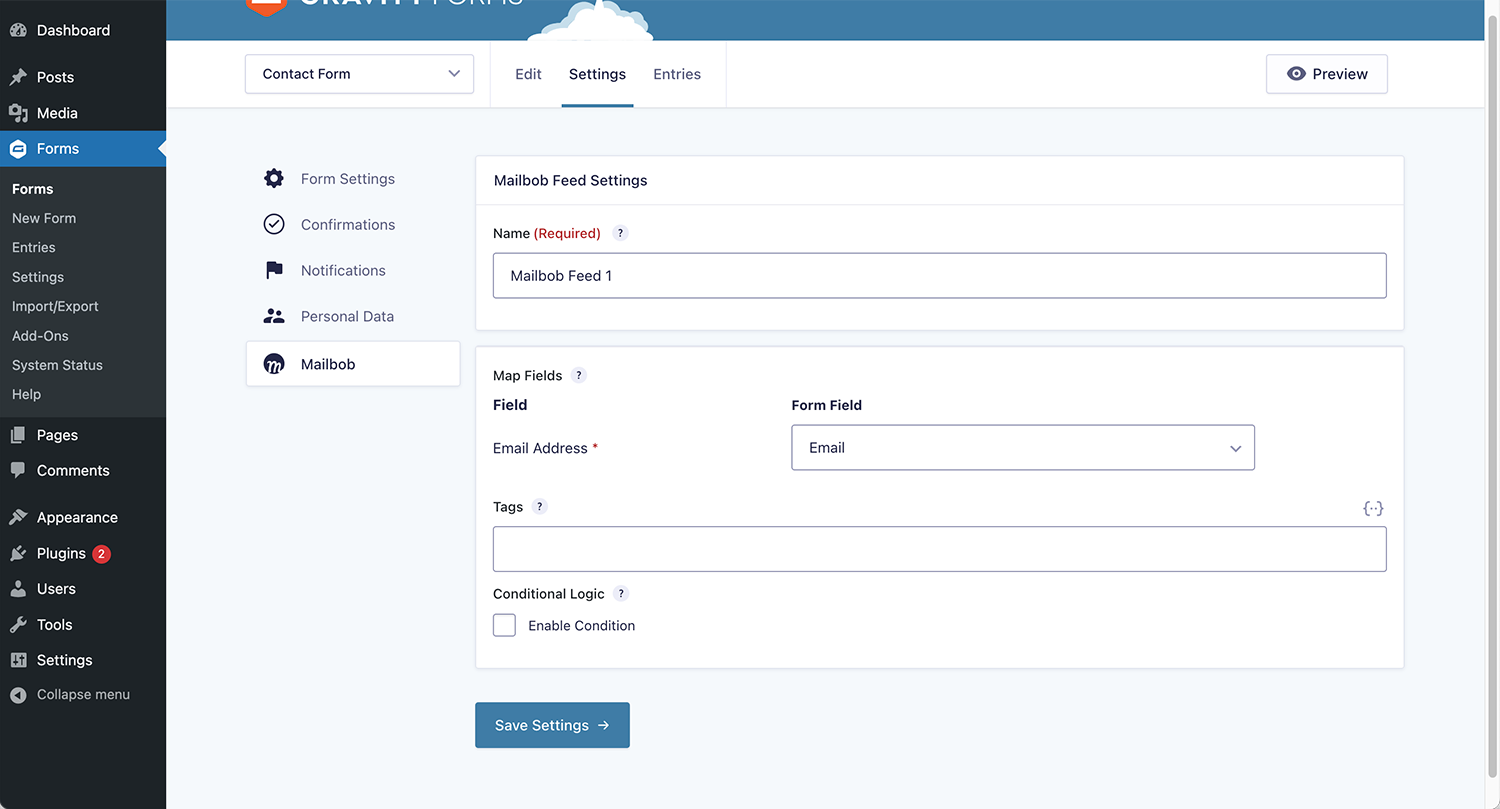1500x809 pixels.
Task: Select the Mailbob settings section
Action: point(353,364)
